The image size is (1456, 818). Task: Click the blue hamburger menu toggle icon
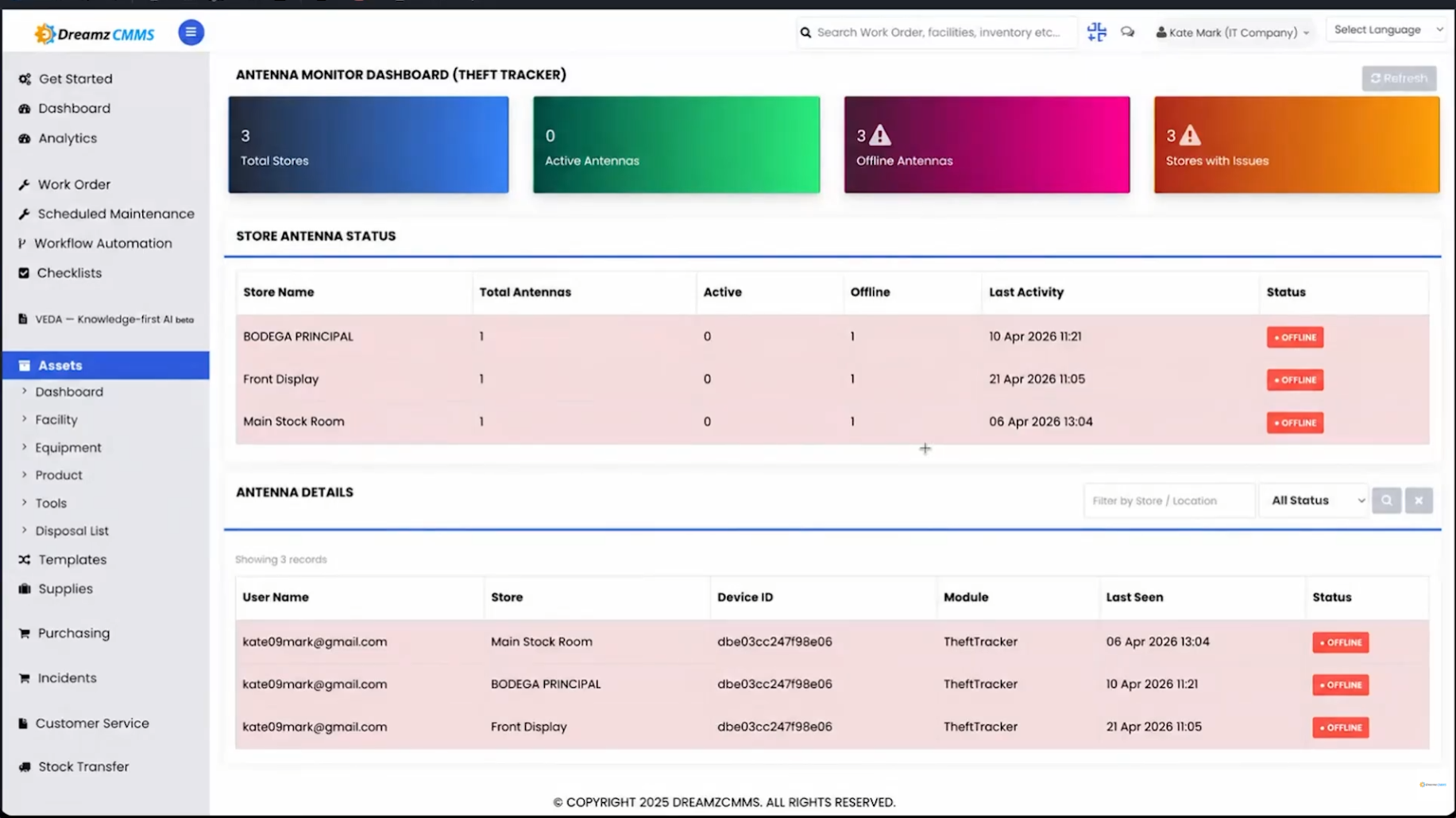point(191,33)
